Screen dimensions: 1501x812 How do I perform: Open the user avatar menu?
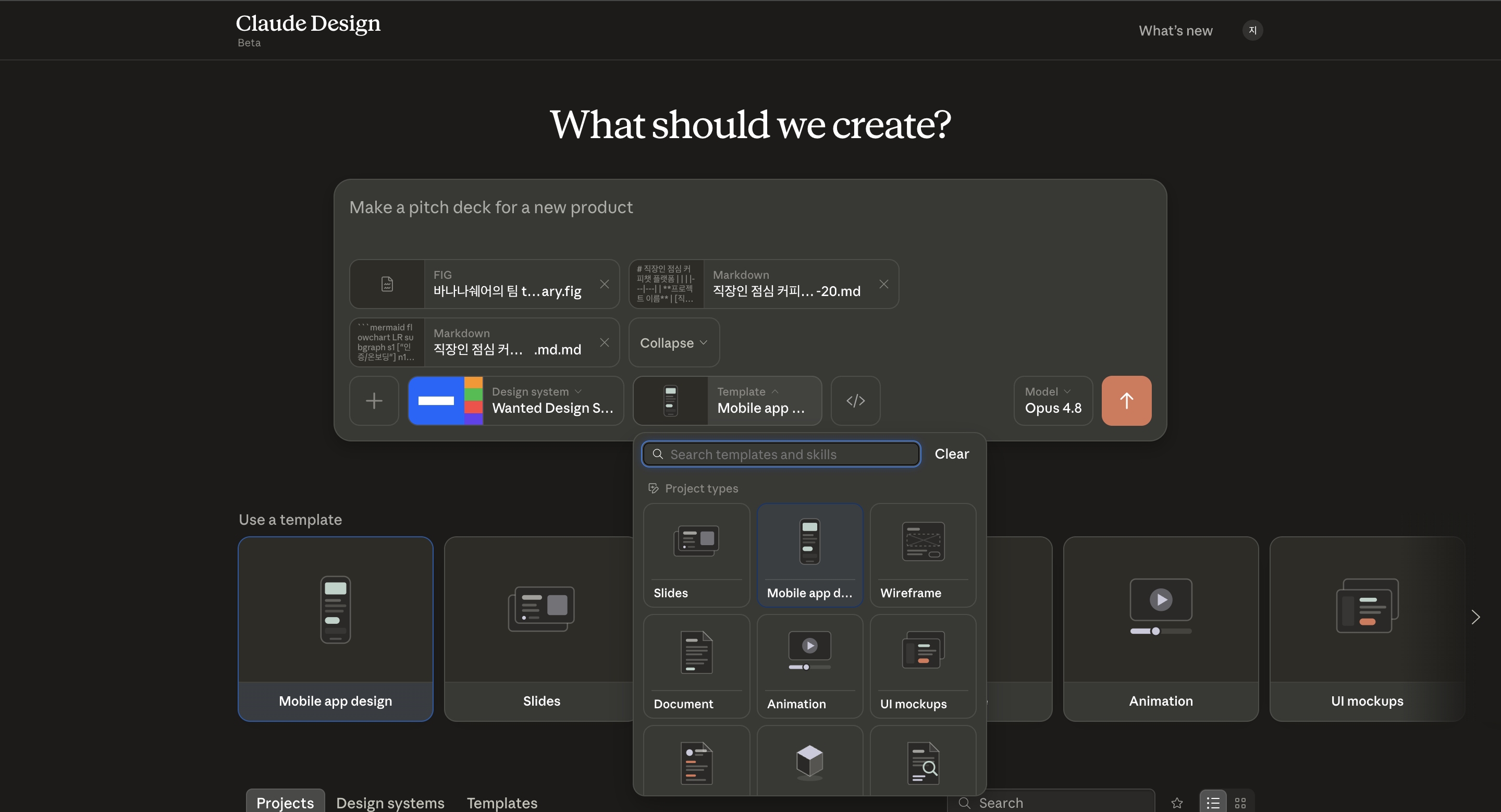click(x=1252, y=30)
